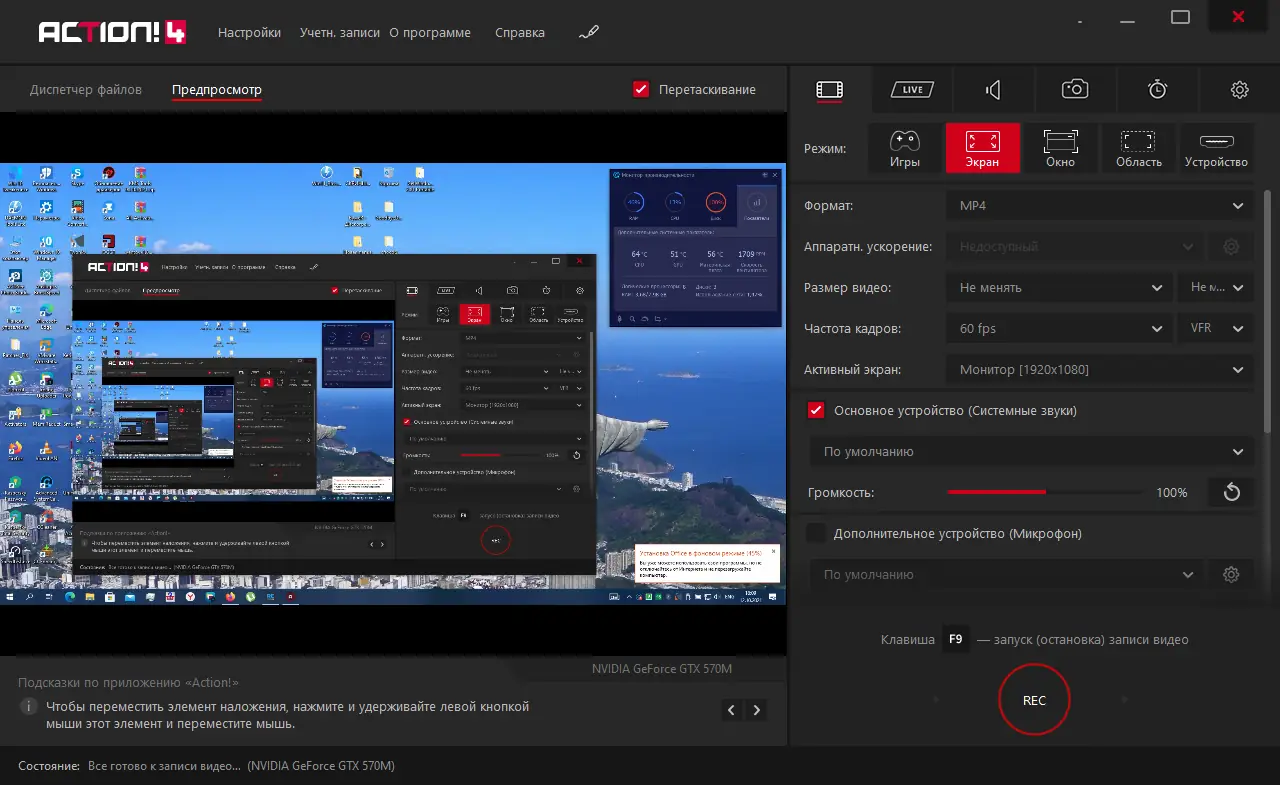
Task: Click the "Подсказки по приложению «Action!»" heading
Action: [x=128, y=683]
